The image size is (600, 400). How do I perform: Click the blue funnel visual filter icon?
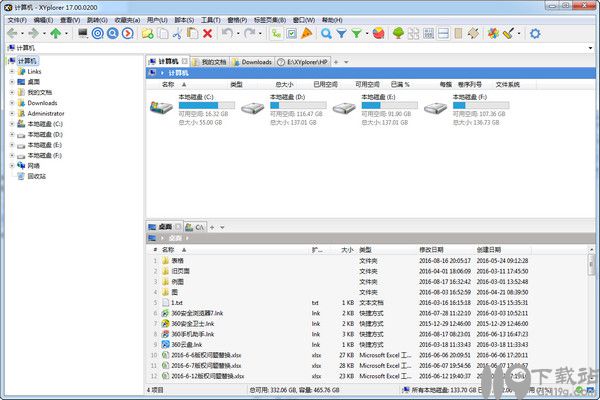point(341,34)
